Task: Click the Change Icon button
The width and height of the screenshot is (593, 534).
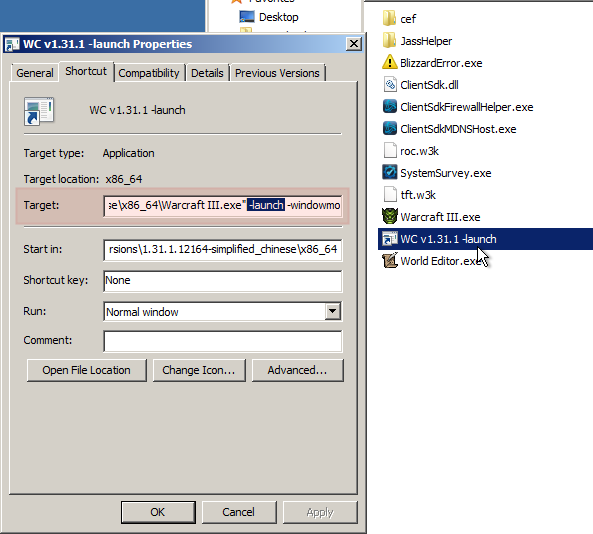Action: [199, 370]
